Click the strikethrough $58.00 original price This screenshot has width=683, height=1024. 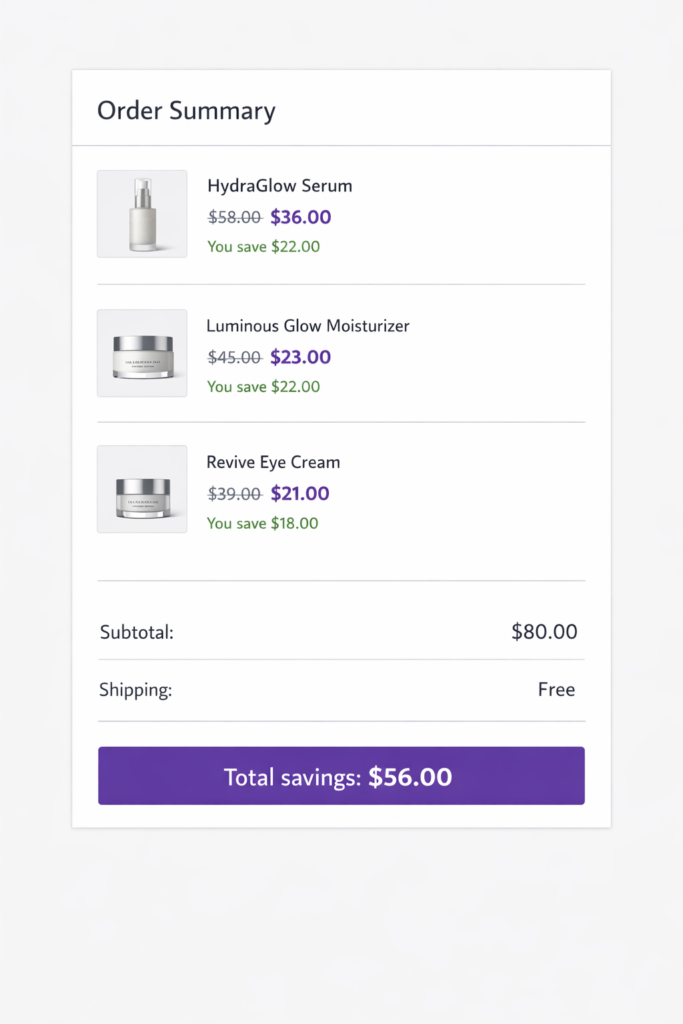(x=234, y=217)
